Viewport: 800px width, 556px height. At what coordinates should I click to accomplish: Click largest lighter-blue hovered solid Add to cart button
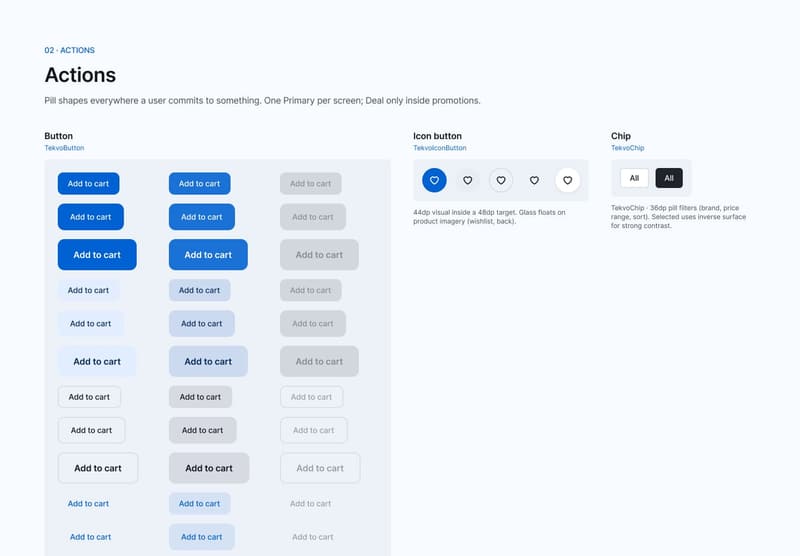click(208, 255)
